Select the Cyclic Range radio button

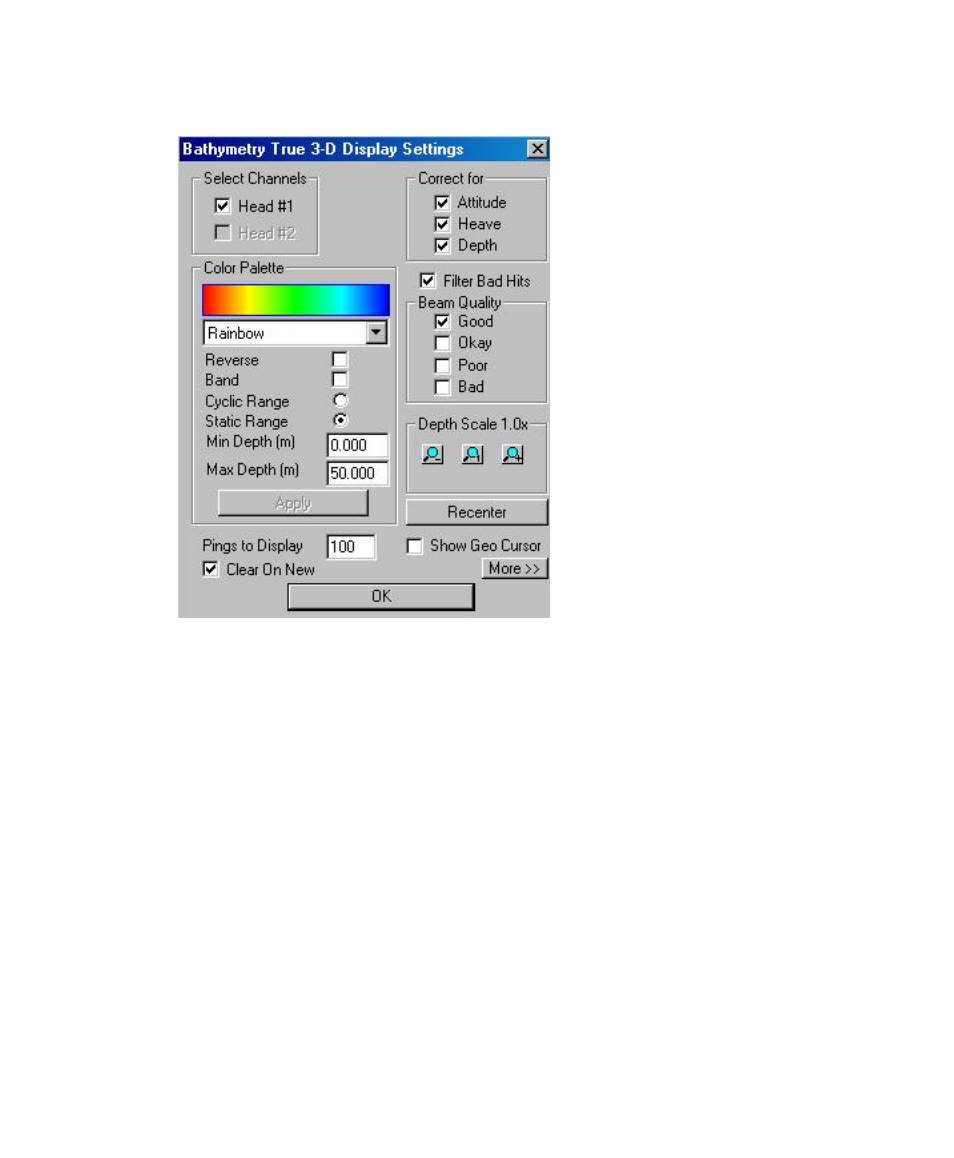pyautogui.click(x=340, y=401)
